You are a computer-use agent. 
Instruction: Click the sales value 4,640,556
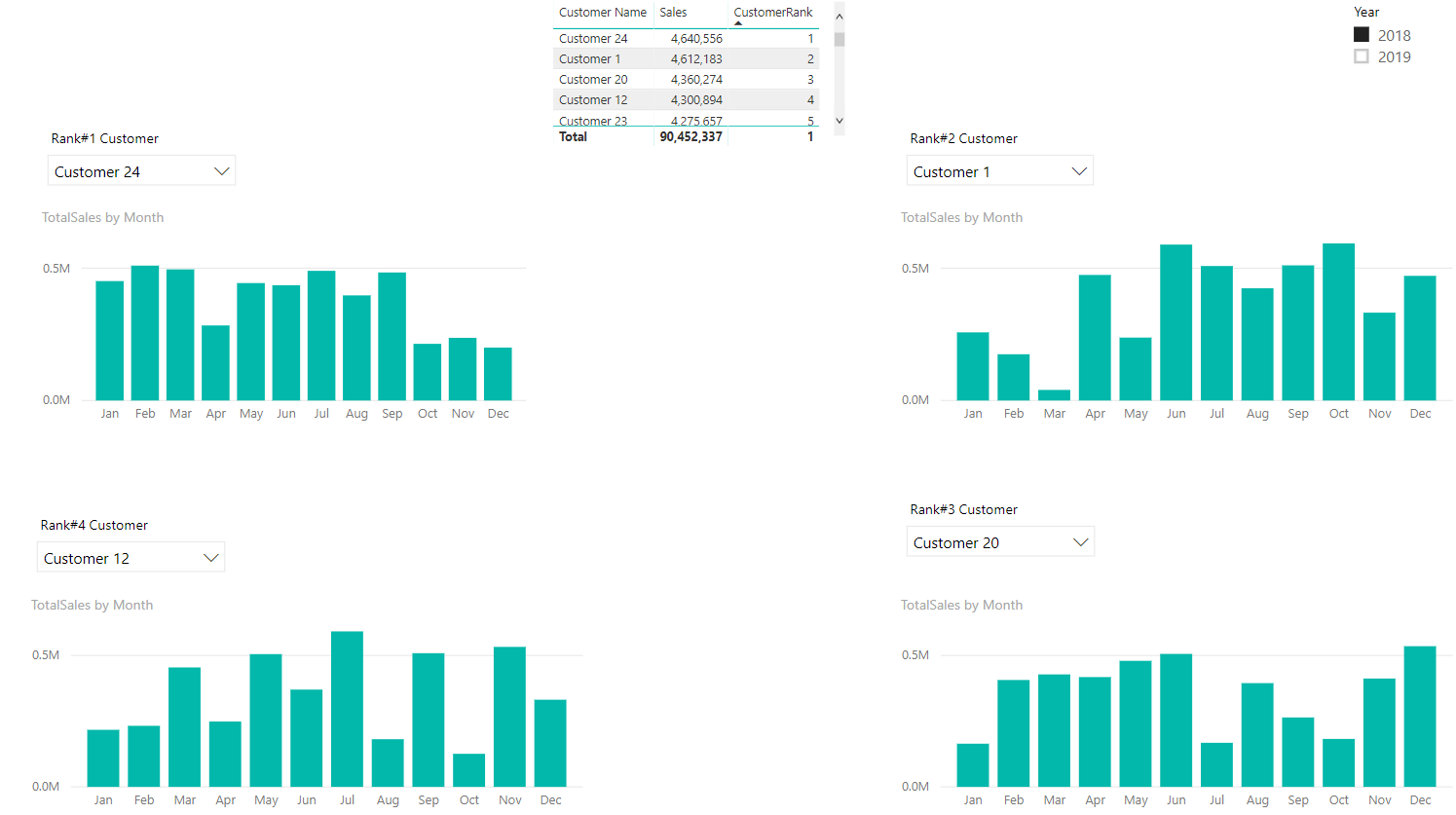click(696, 39)
